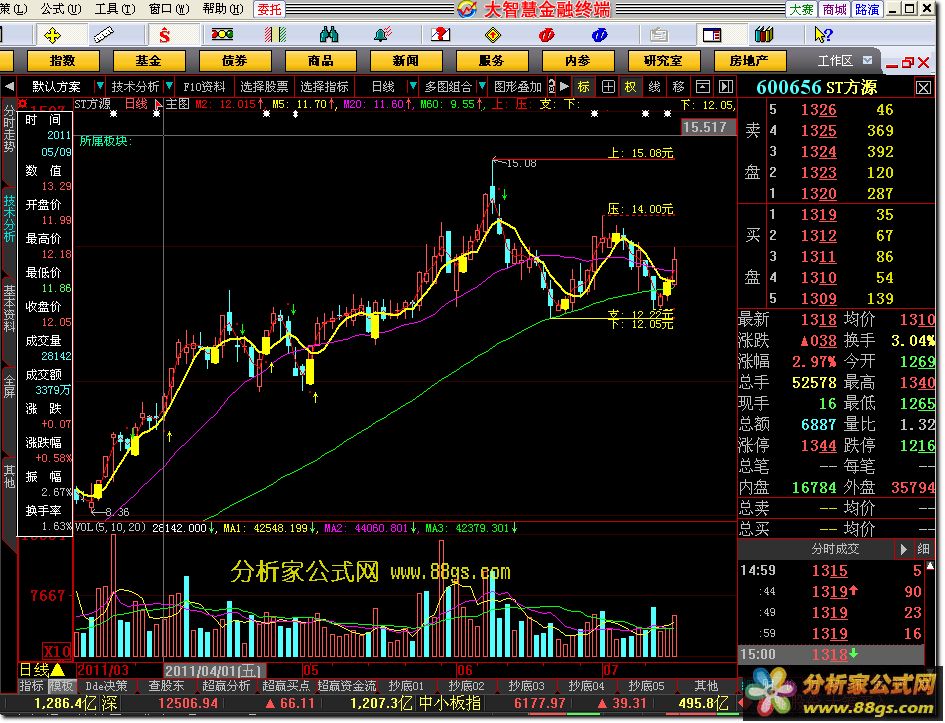Open the binoculars search tool

[x=329, y=35]
